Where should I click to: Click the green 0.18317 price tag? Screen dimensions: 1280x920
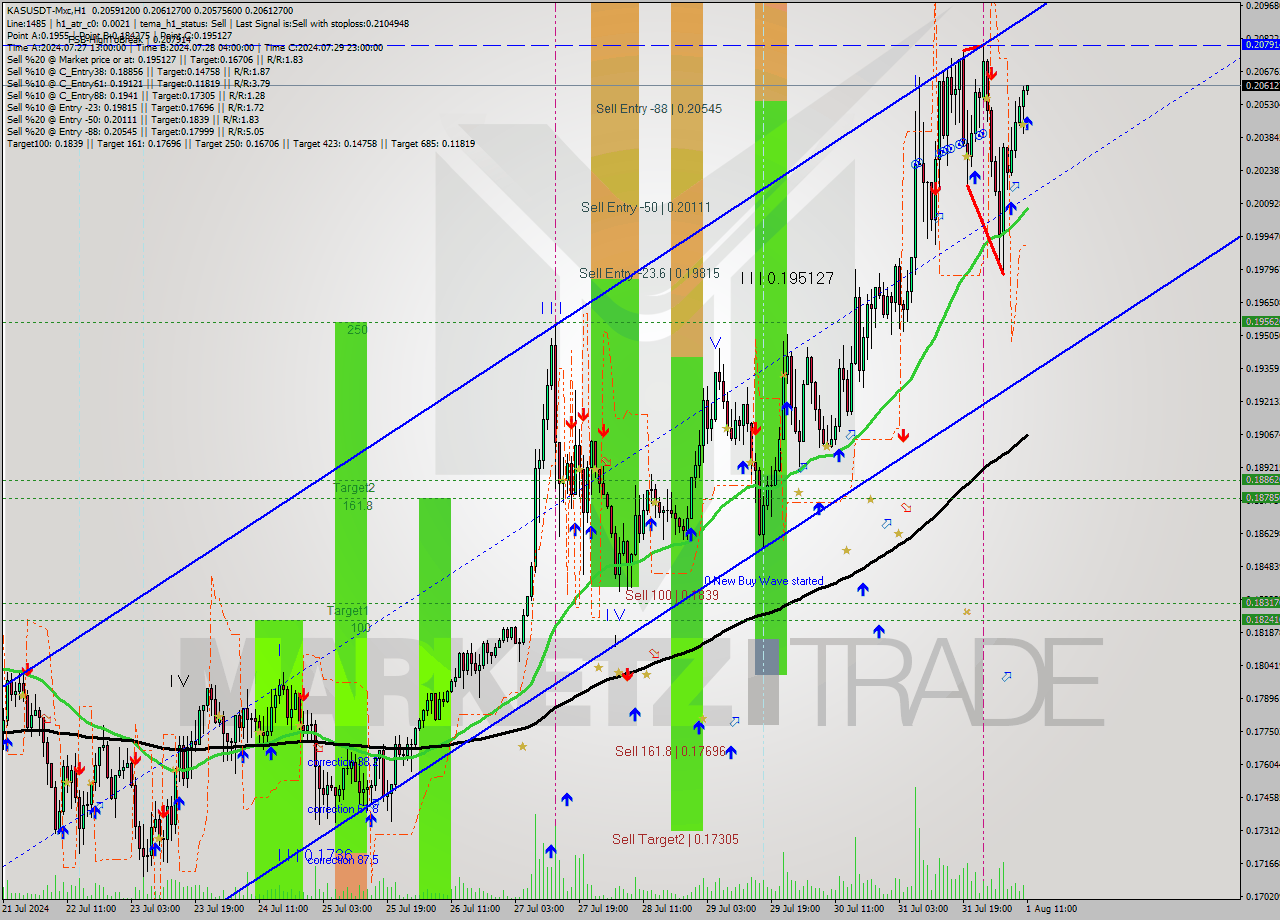tap(1260, 602)
